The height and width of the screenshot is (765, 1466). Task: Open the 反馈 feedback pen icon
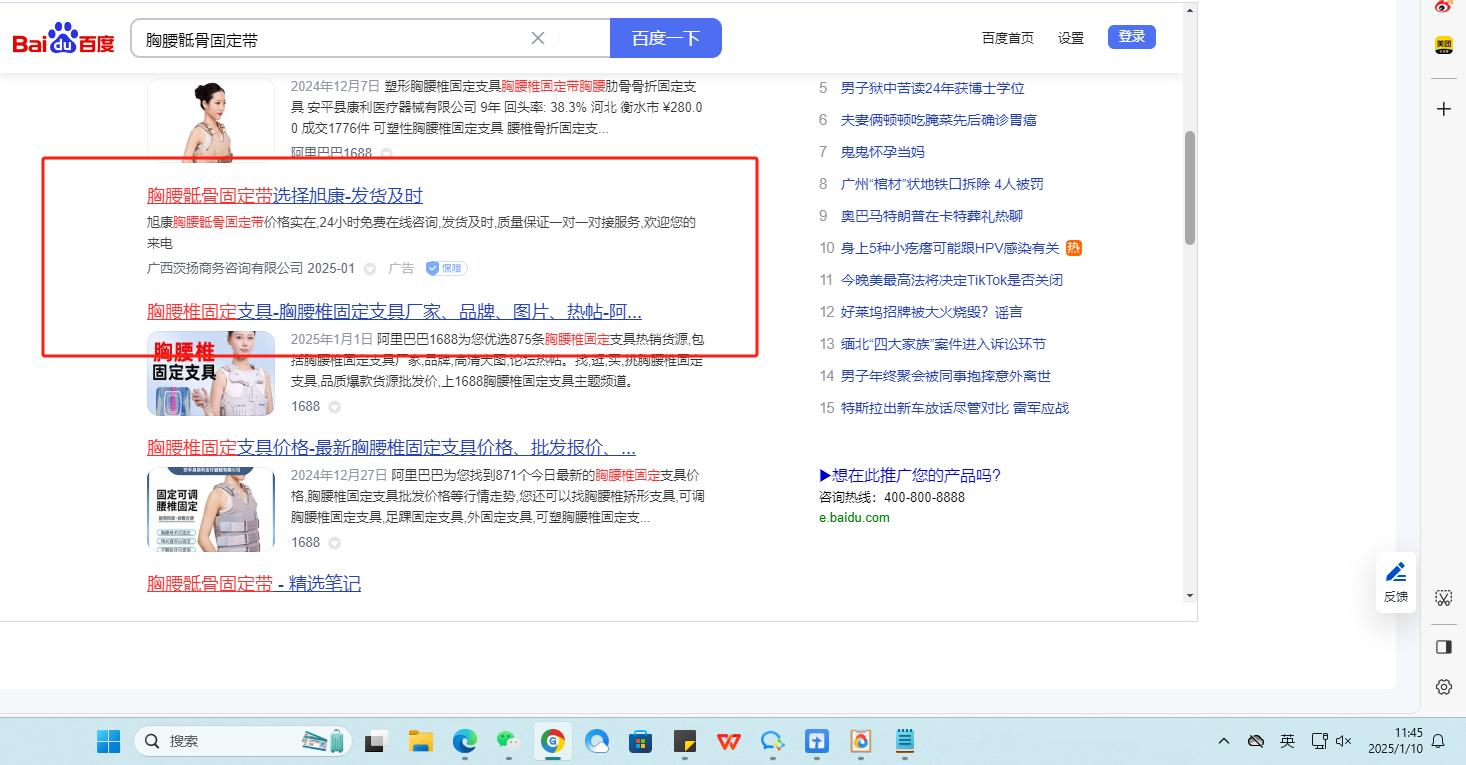[x=1396, y=573]
